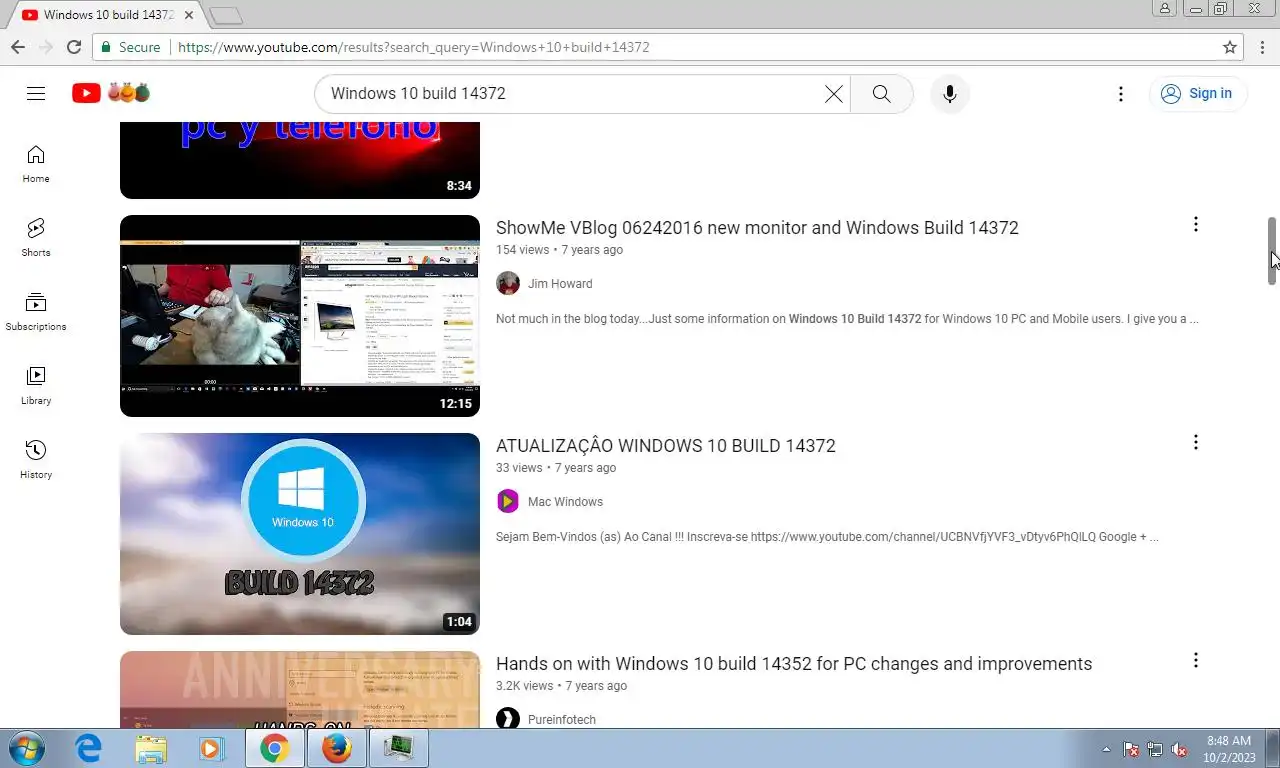Open the monitor app taskbar button
The width and height of the screenshot is (1280, 768).
pos(399,748)
